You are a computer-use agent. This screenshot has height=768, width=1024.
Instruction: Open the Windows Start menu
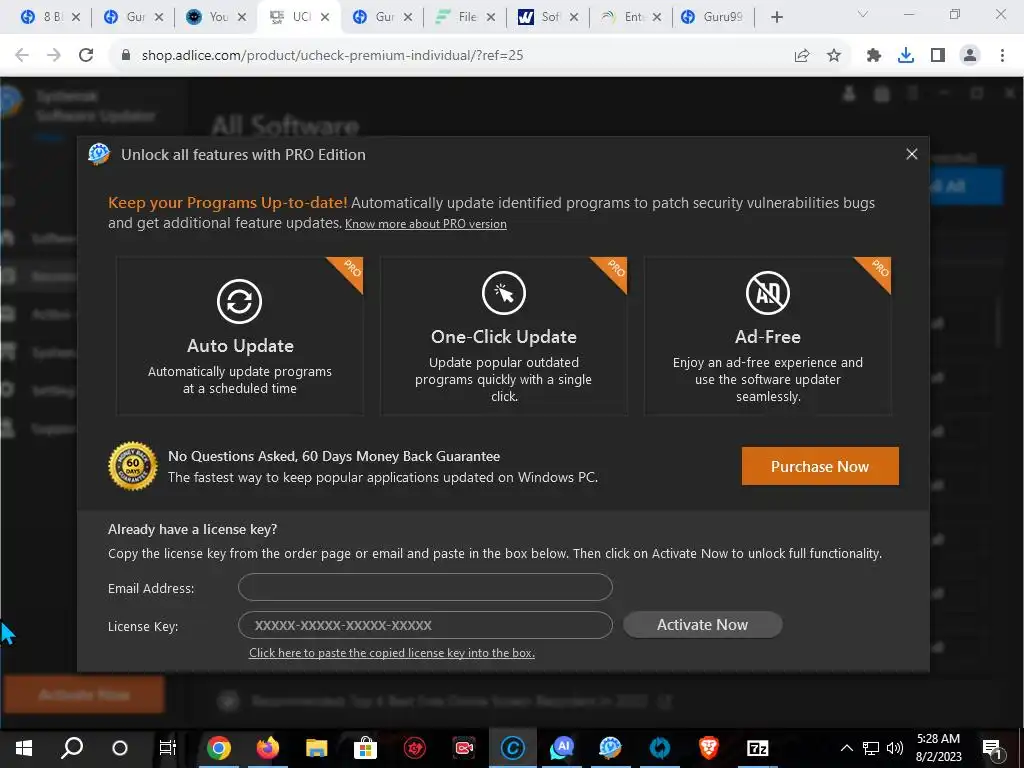[x=24, y=748]
